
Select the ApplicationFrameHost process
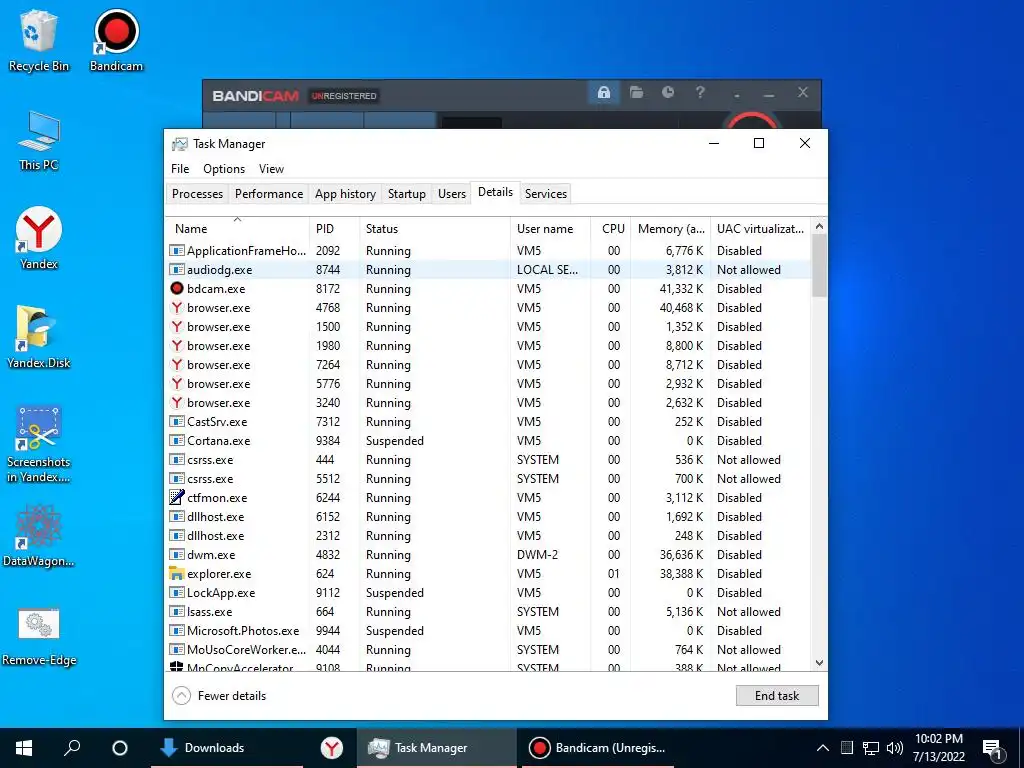488,250
